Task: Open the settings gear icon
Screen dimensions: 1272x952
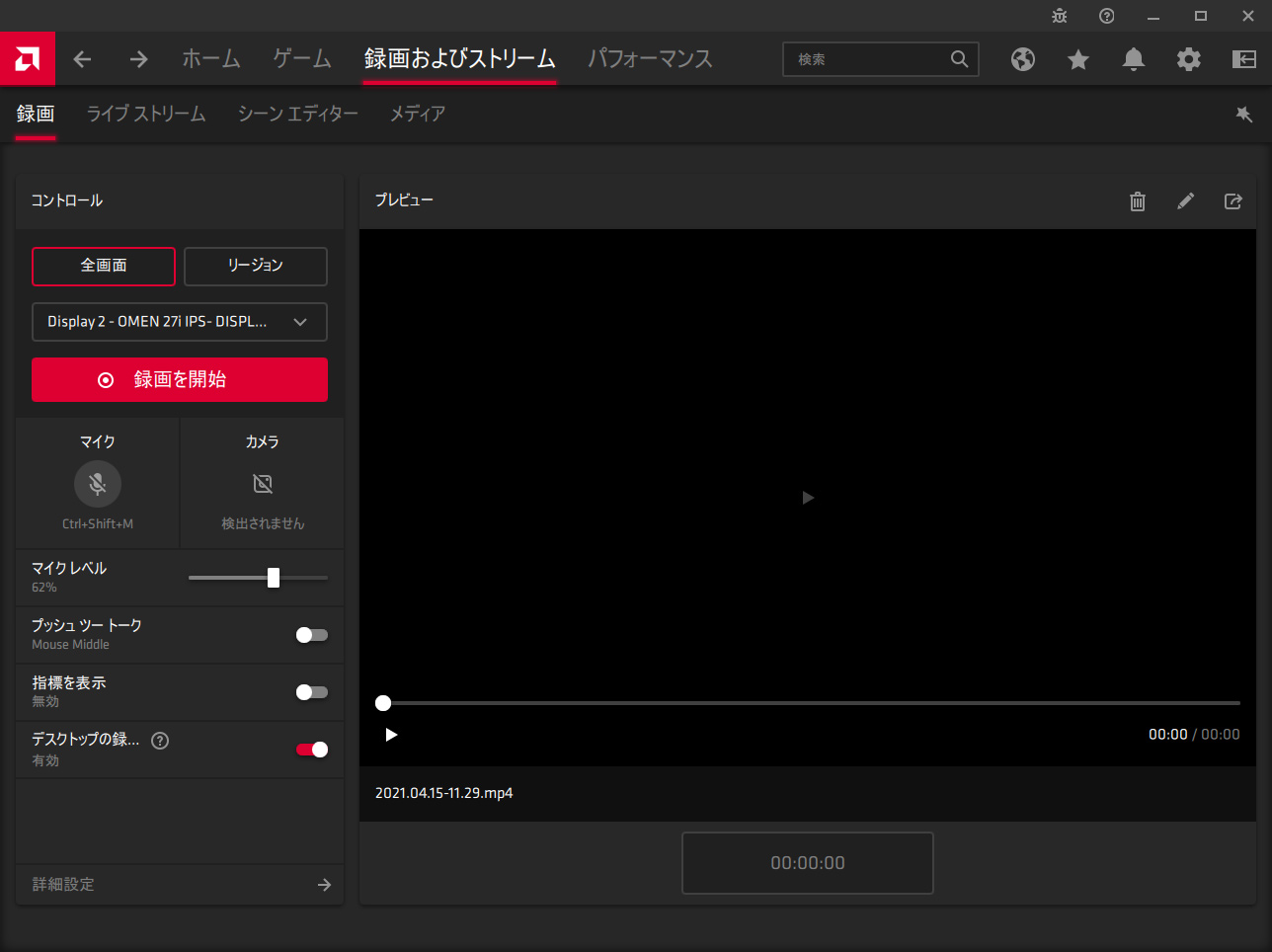Action: tap(1189, 59)
